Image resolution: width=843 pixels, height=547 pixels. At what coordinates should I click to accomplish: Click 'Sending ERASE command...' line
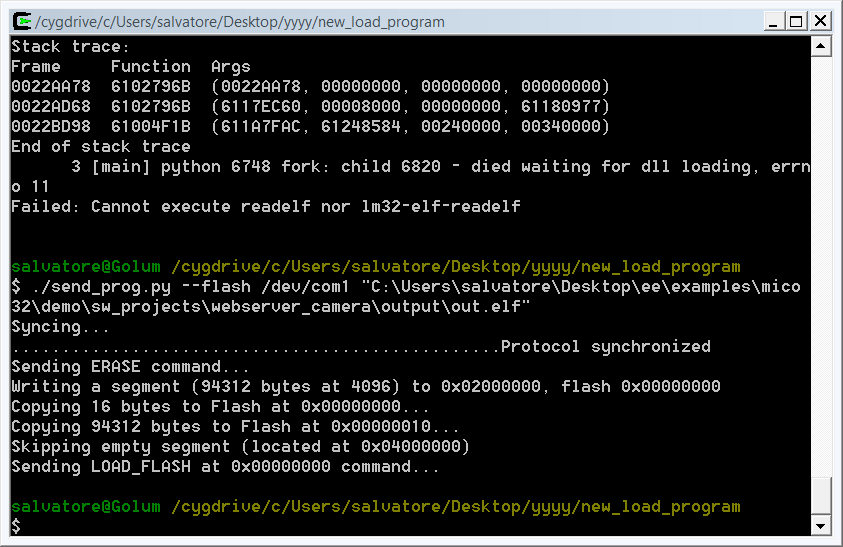131,367
